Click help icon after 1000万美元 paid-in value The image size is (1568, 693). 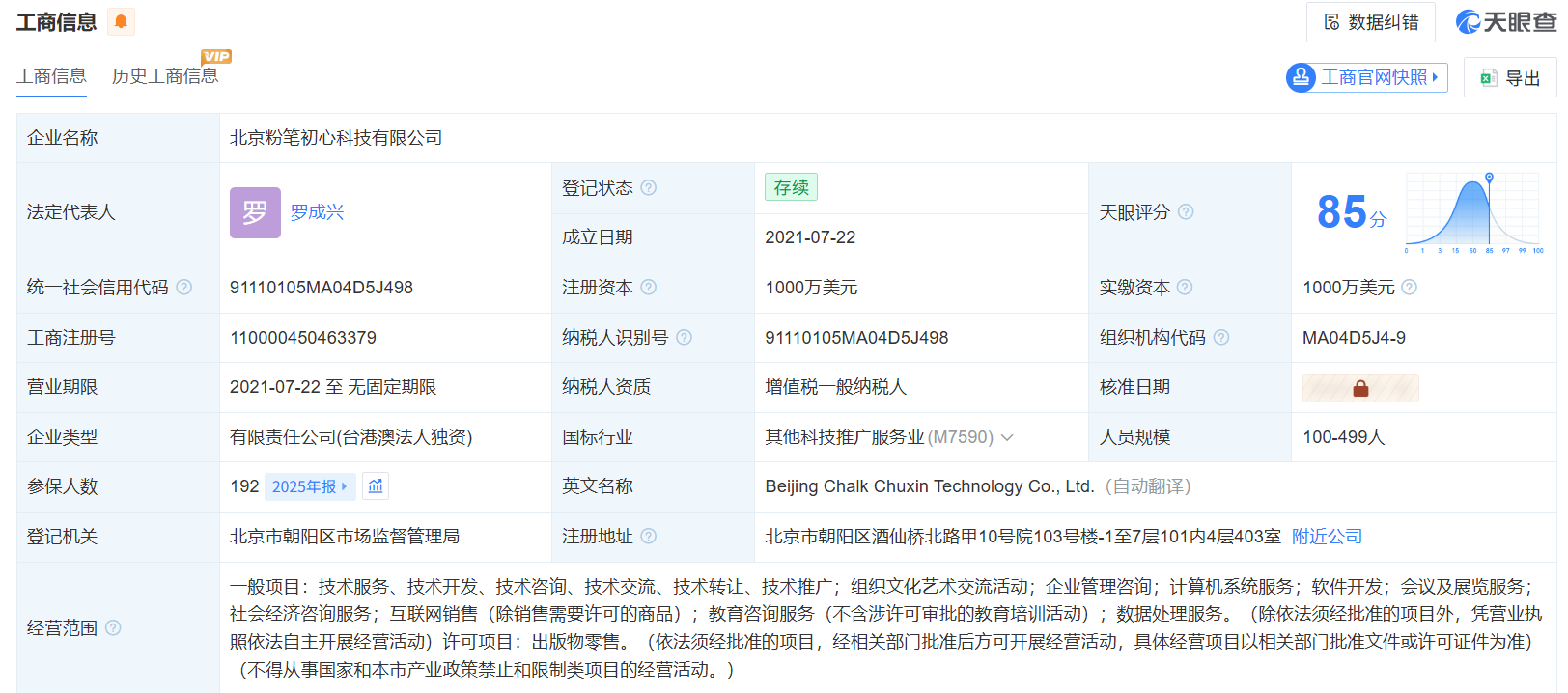(1410, 287)
